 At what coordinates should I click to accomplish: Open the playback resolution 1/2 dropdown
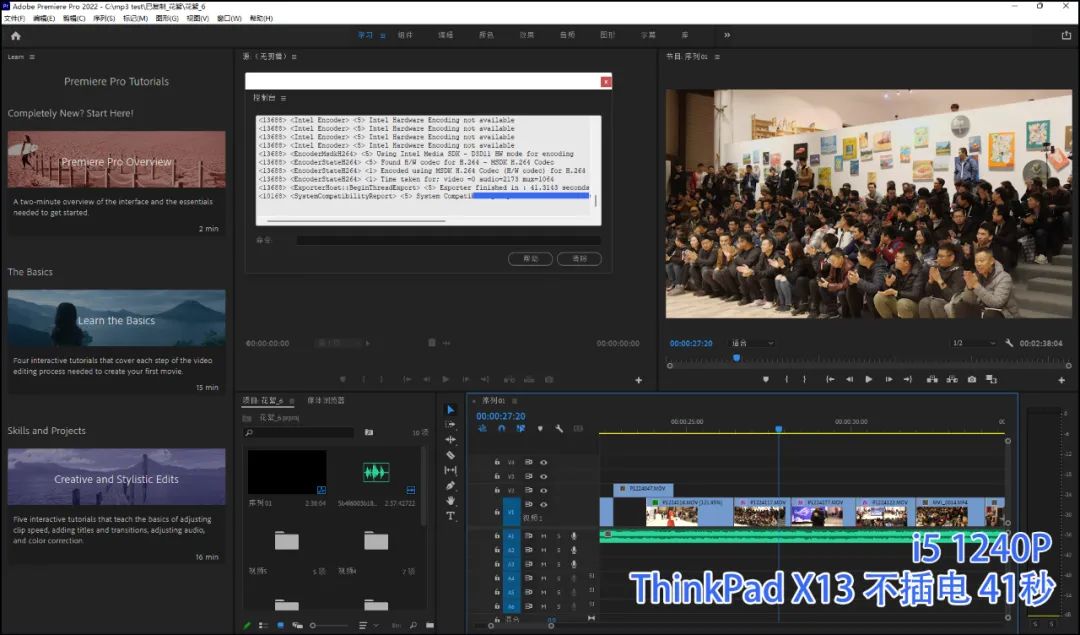pyautogui.click(x=972, y=343)
